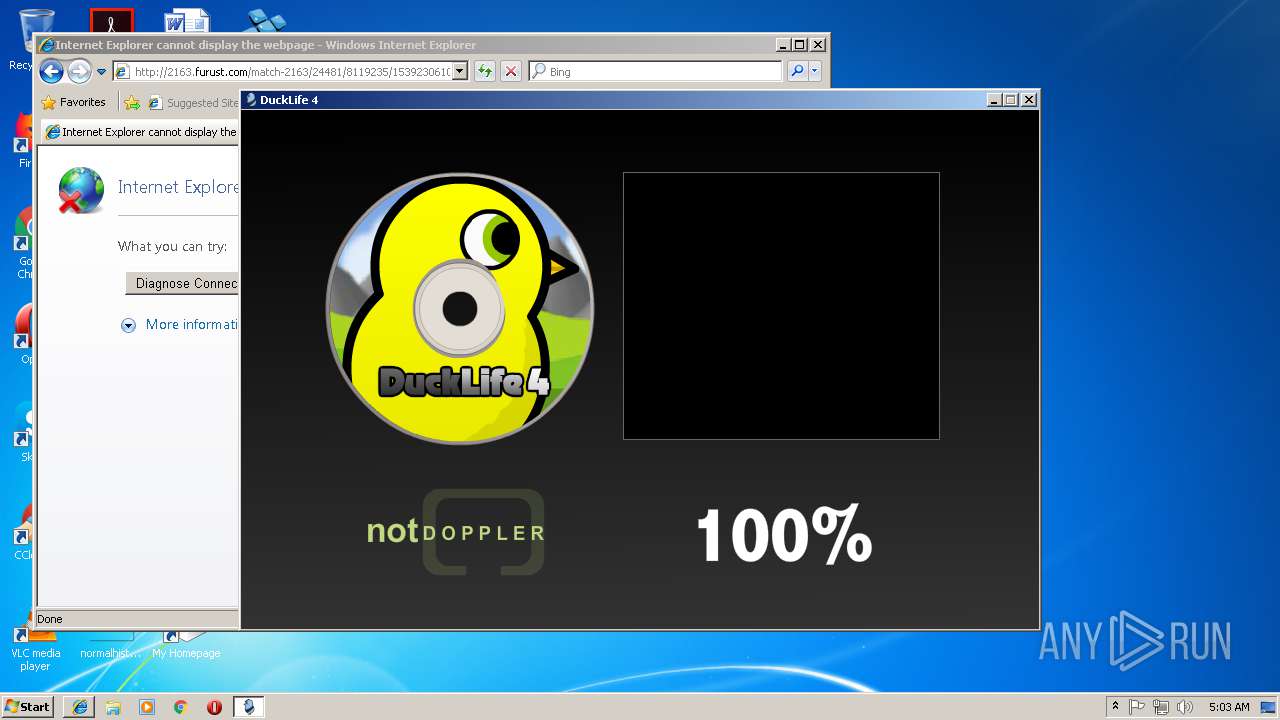Open Suggested Sites link in favorites bar
The image size is (1280, 720).
tap(193, 102)
